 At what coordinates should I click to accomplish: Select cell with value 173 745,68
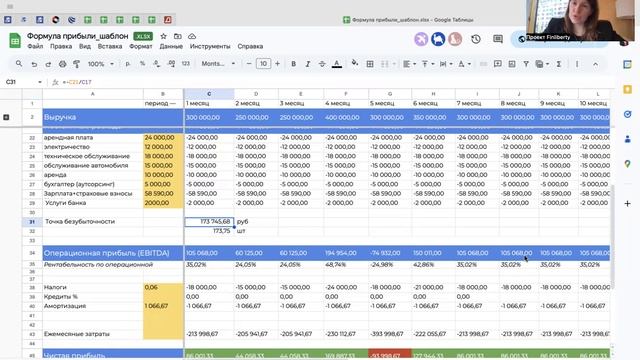pyautogui.click(x=209, y=222)
